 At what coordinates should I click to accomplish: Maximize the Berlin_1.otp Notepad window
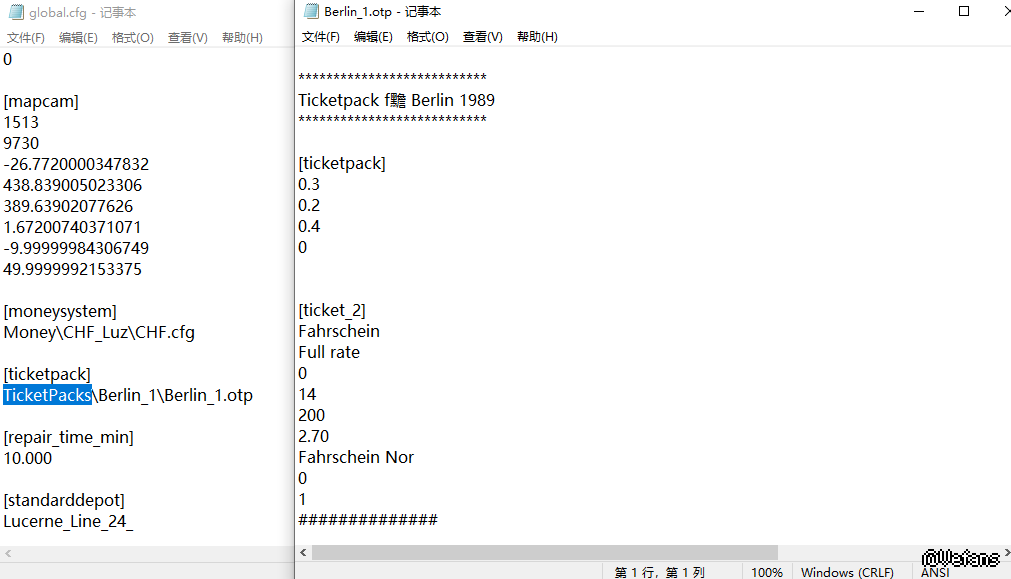point(964,12)
